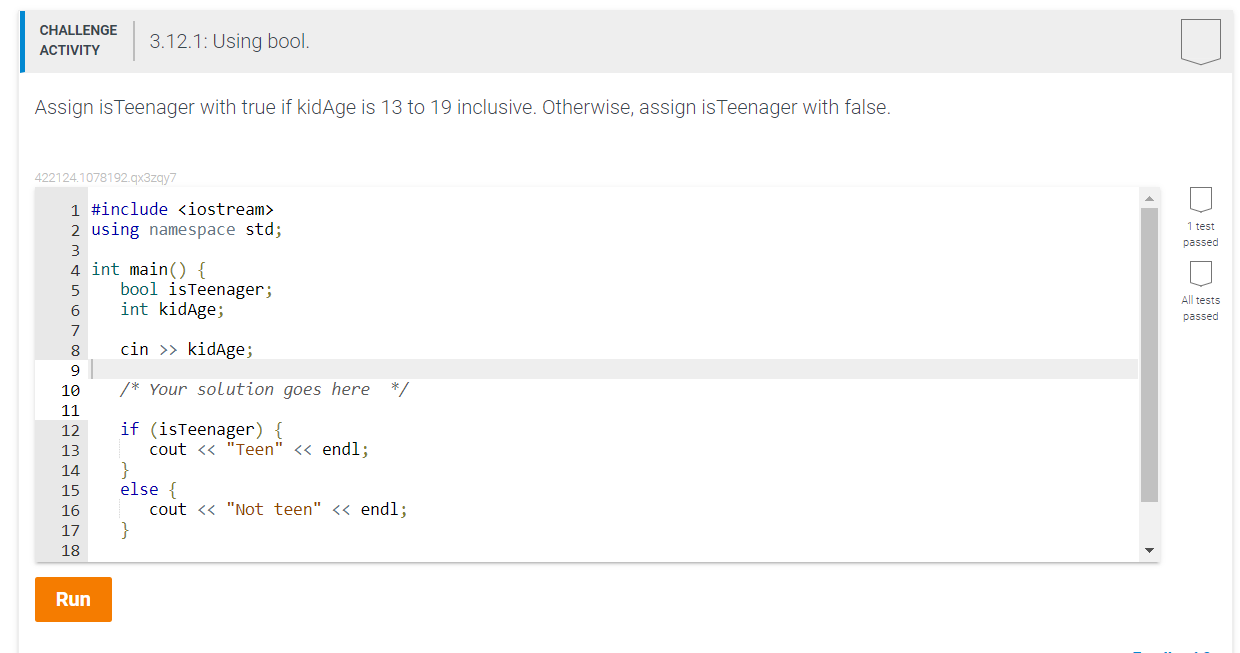This screenshot has width=1240, height=653.
Task: Click the completion shield icon at top right
Action: (1200, 40)
